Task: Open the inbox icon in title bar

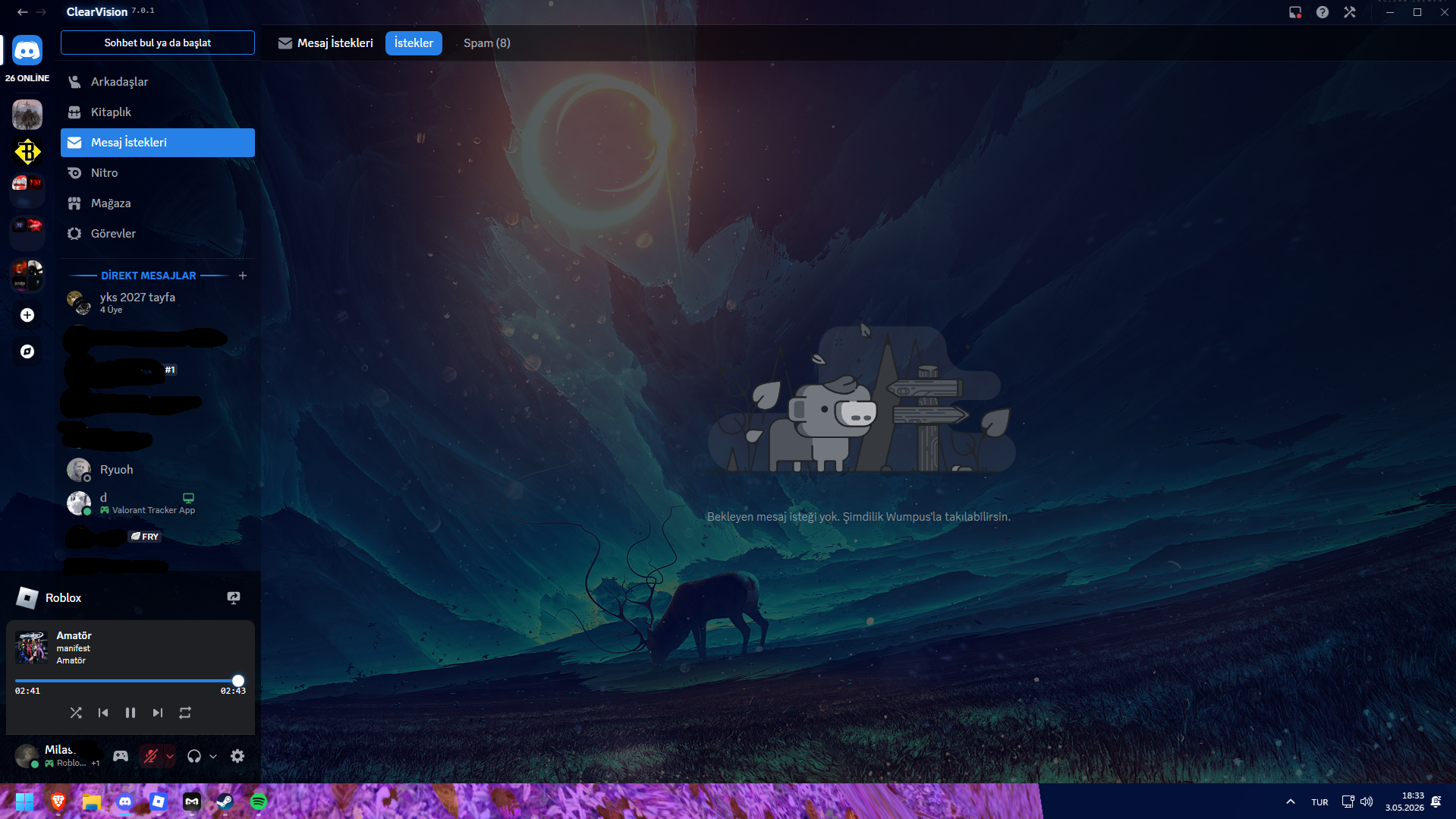Action: tap(1295, 12)
